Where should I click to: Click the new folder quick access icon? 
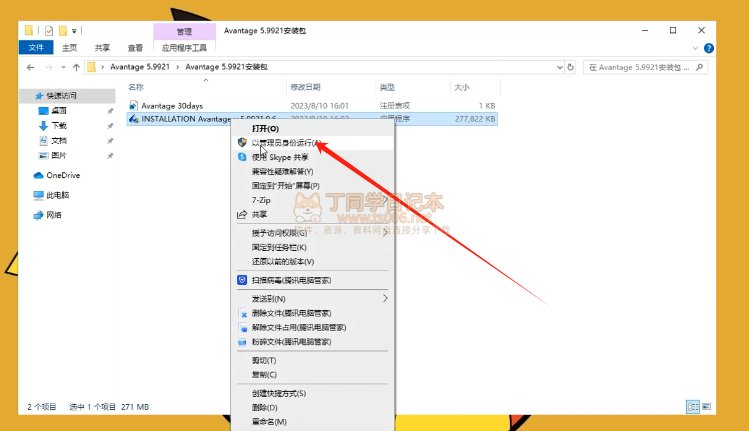point(63,31)
